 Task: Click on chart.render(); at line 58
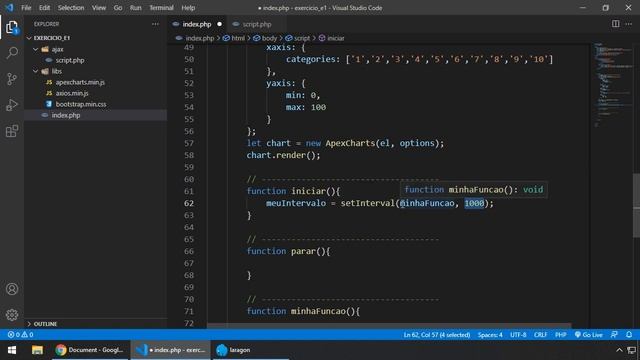(x=283, y=155)
